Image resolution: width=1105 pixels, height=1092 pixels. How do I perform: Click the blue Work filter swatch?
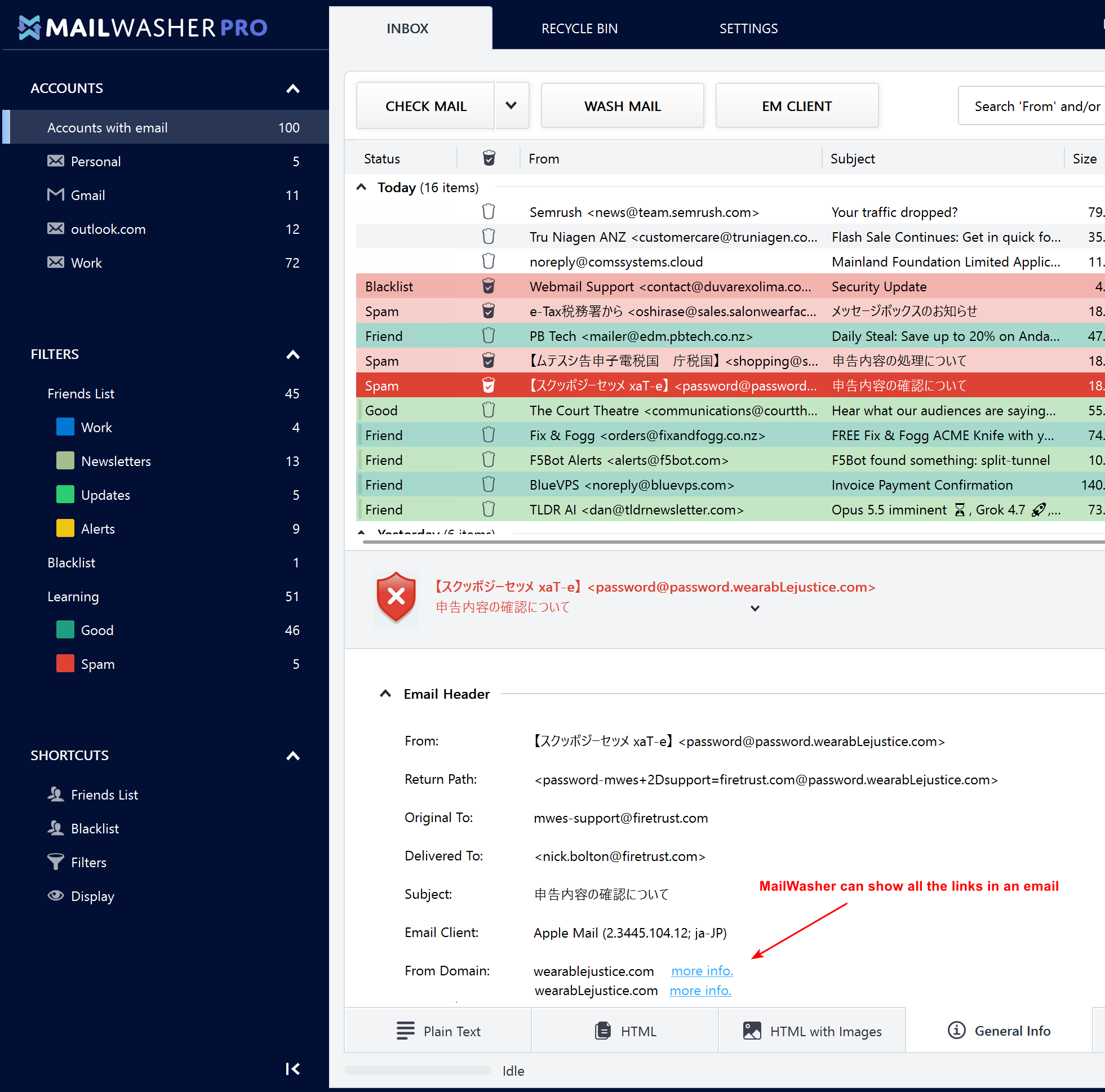pos(65,427)
